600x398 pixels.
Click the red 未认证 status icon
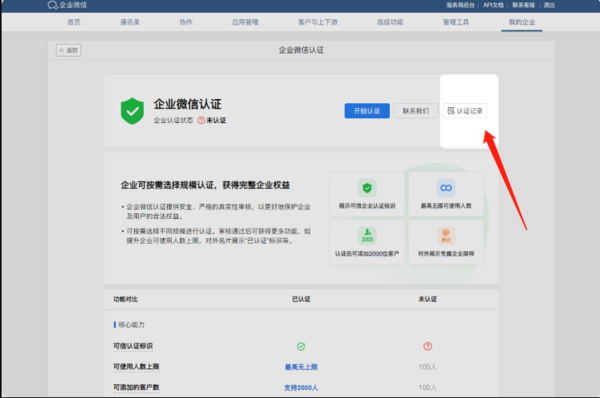point(201,120)
